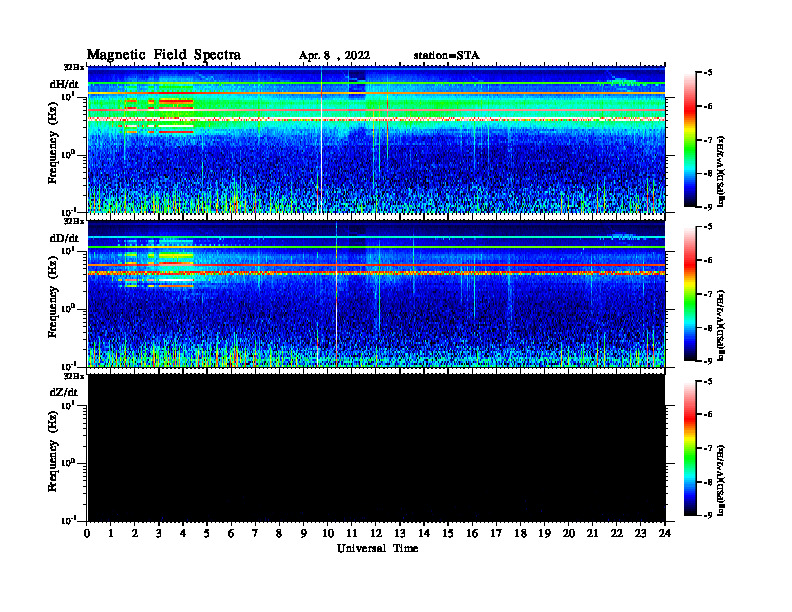Click the dD/dt color bar
Screen dimensions: 792x612
coord(690,294)
